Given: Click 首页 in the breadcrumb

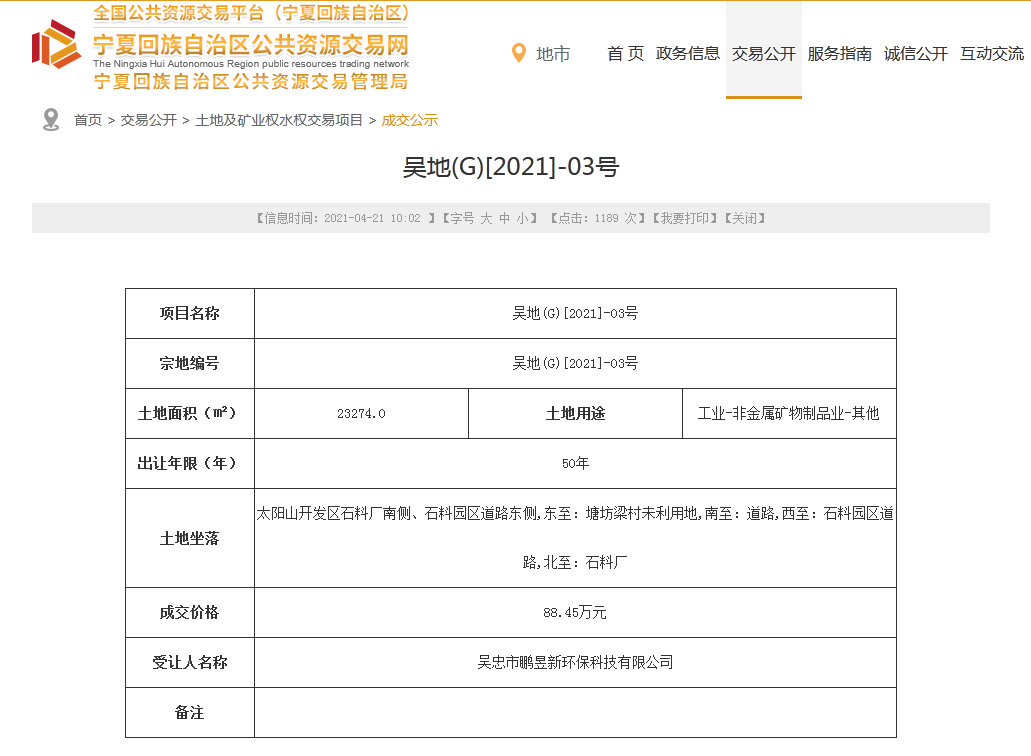Looking at the screenshot, I should pyautogui.click(x=88, y=120).
